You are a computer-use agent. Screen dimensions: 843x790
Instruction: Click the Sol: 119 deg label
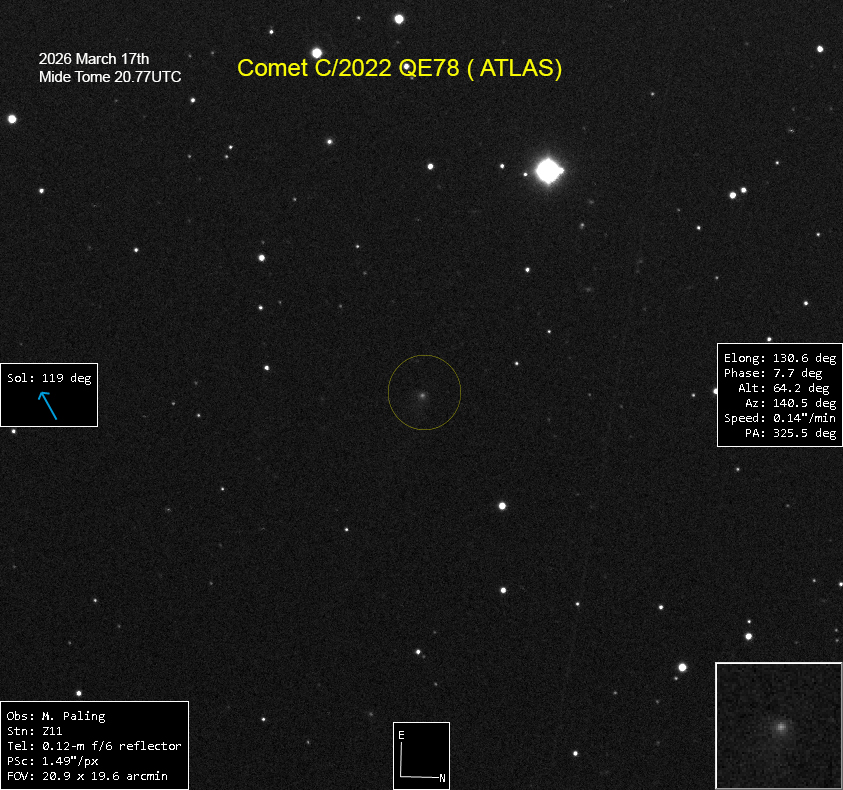49,378
